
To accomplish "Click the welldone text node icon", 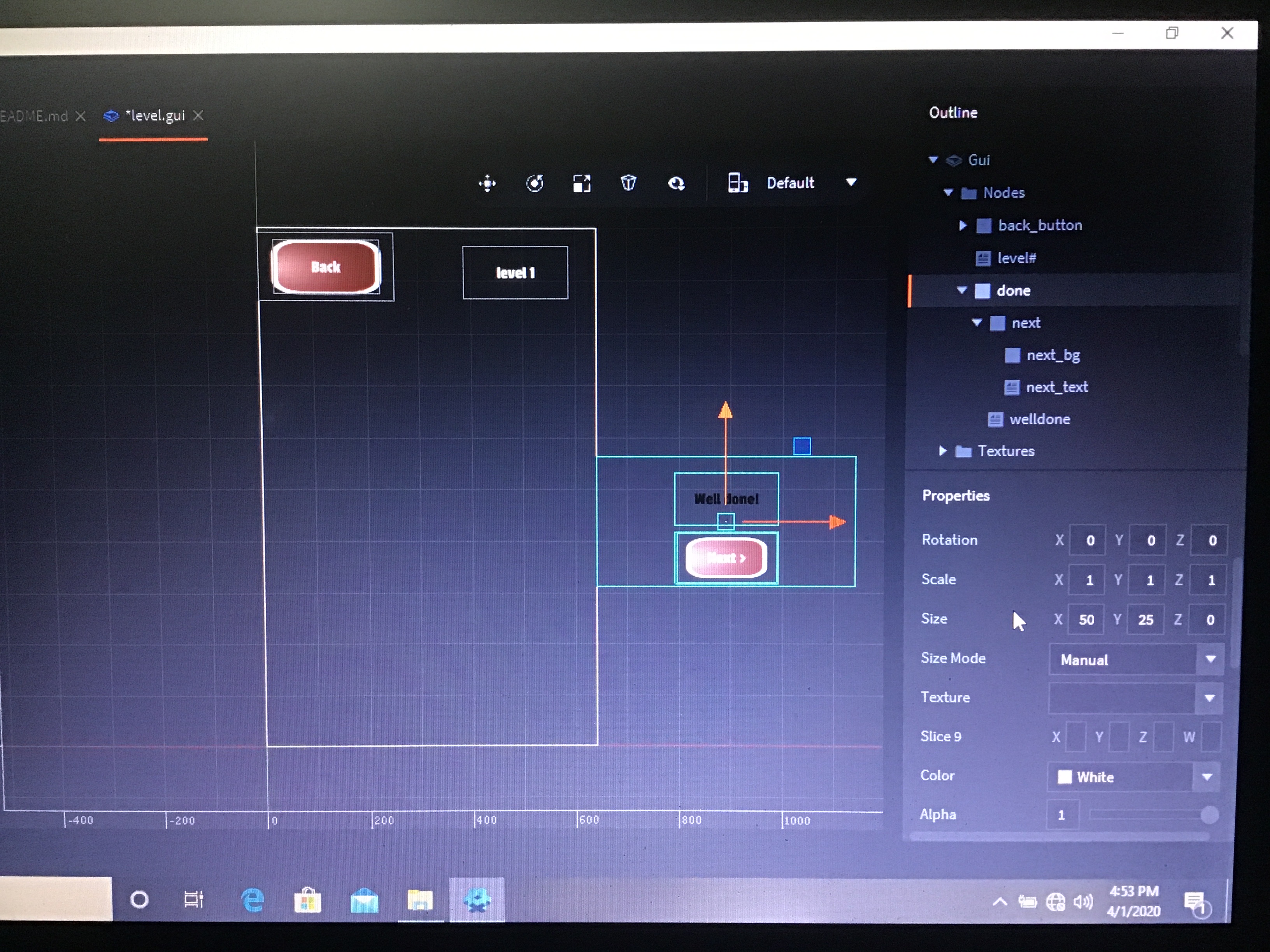I will [995, 420].
